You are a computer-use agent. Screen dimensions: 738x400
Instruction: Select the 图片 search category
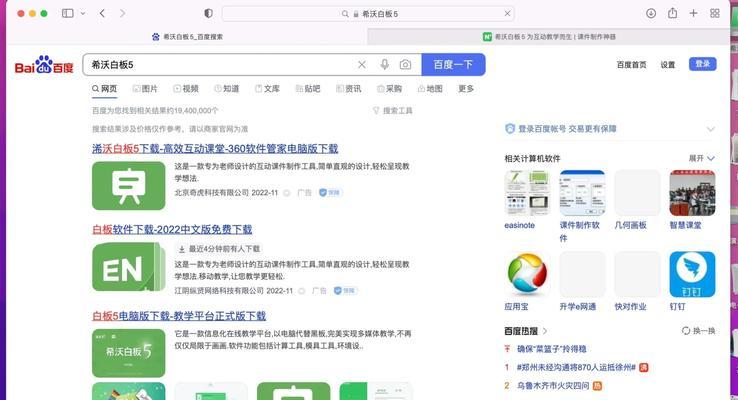tap(145, 88)
